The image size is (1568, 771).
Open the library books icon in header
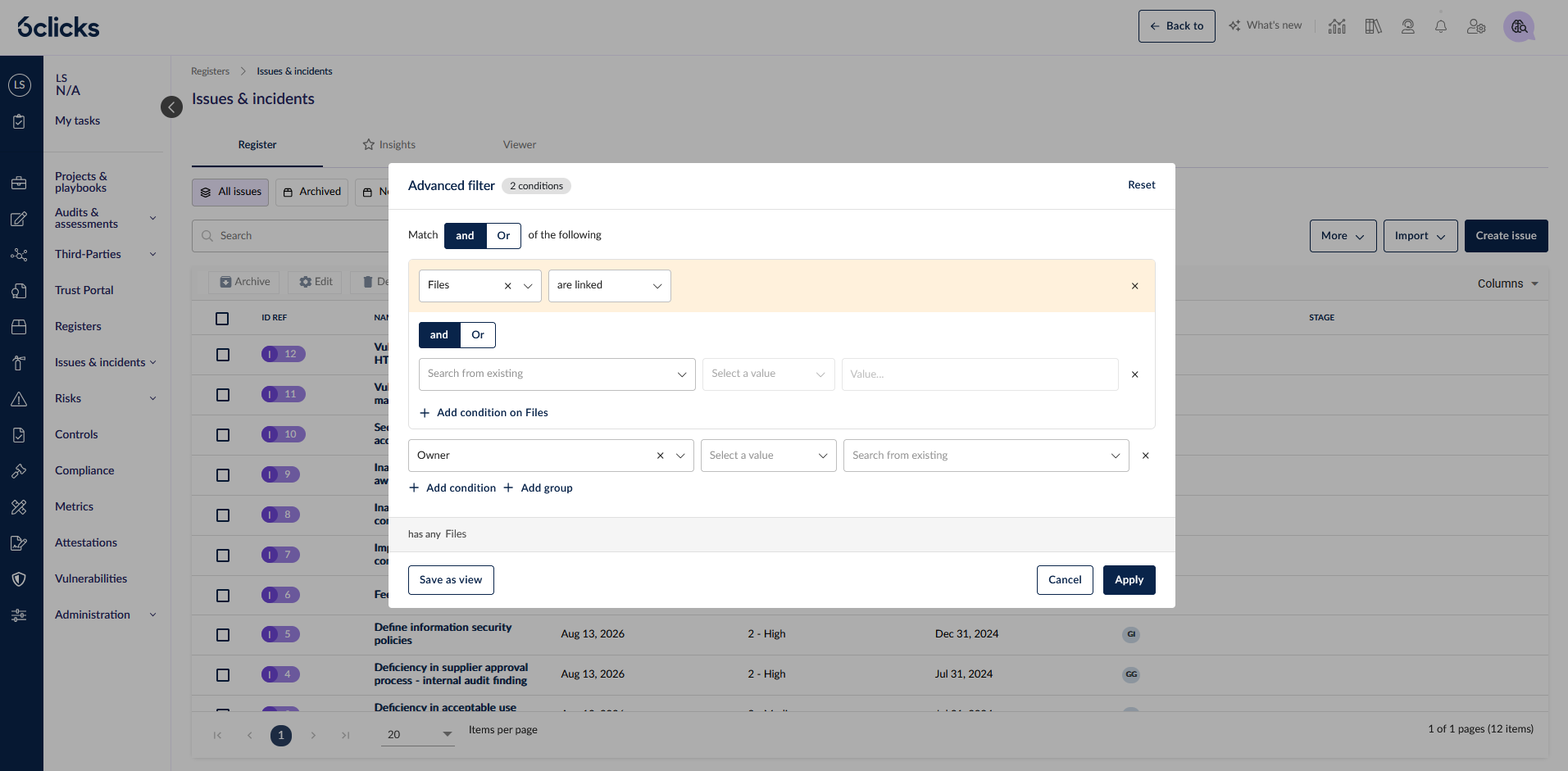coord(1373,26)
